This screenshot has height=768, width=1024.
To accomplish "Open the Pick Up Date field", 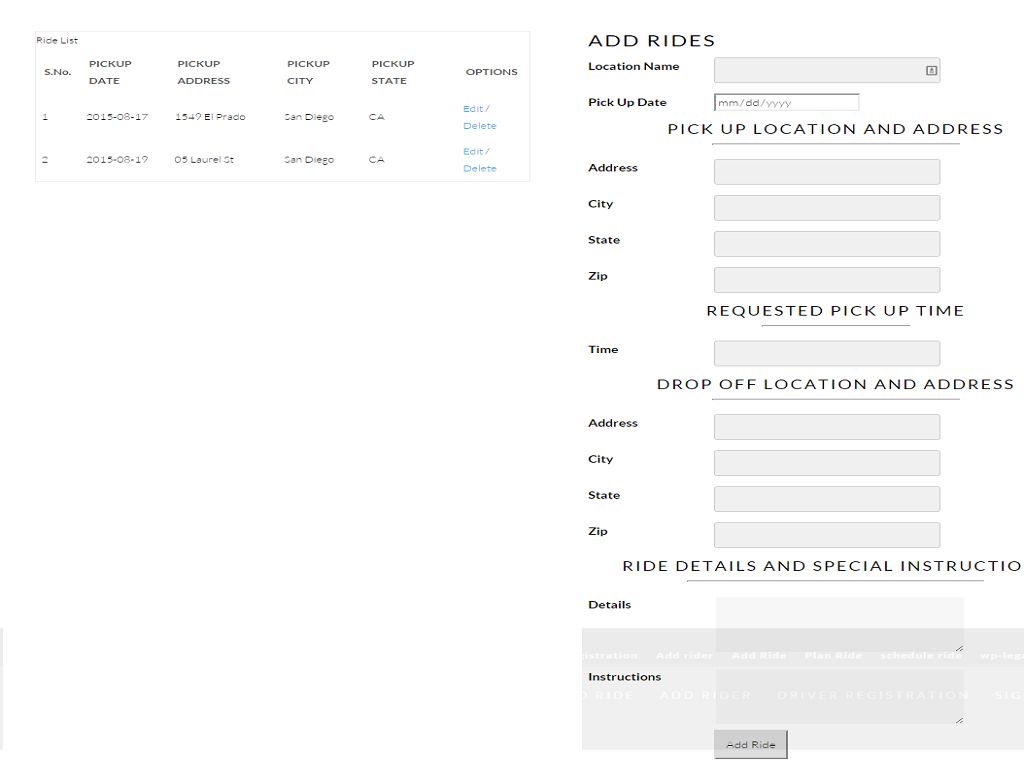I will [x=786, y=102].
